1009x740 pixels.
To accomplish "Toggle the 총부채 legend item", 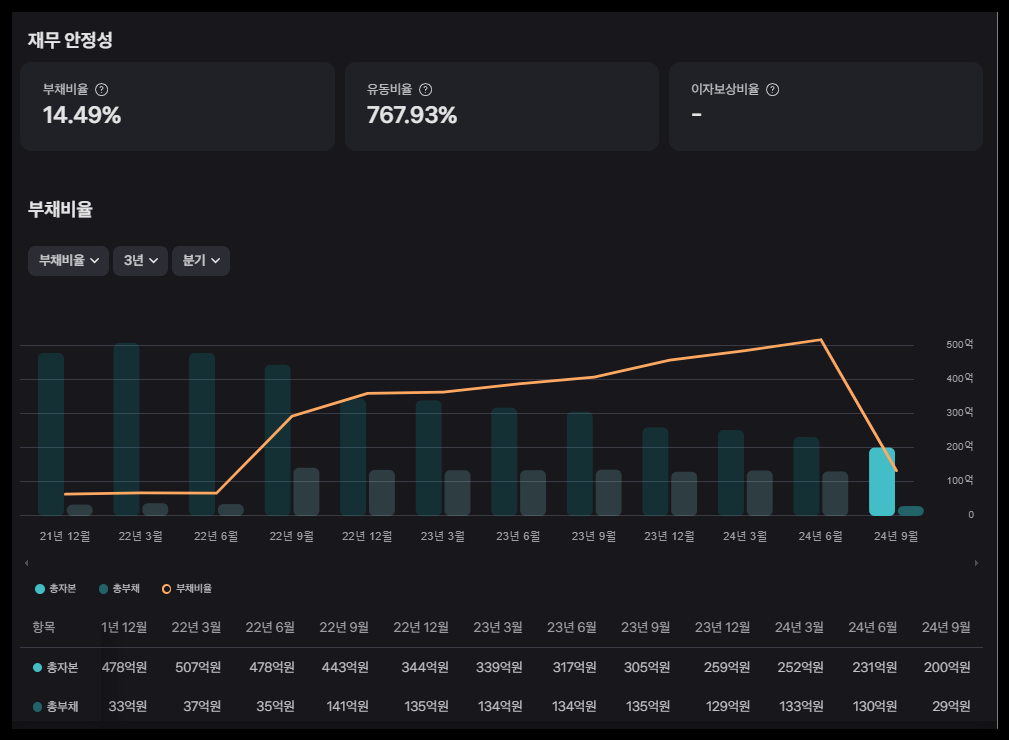I will pos(119,588).
